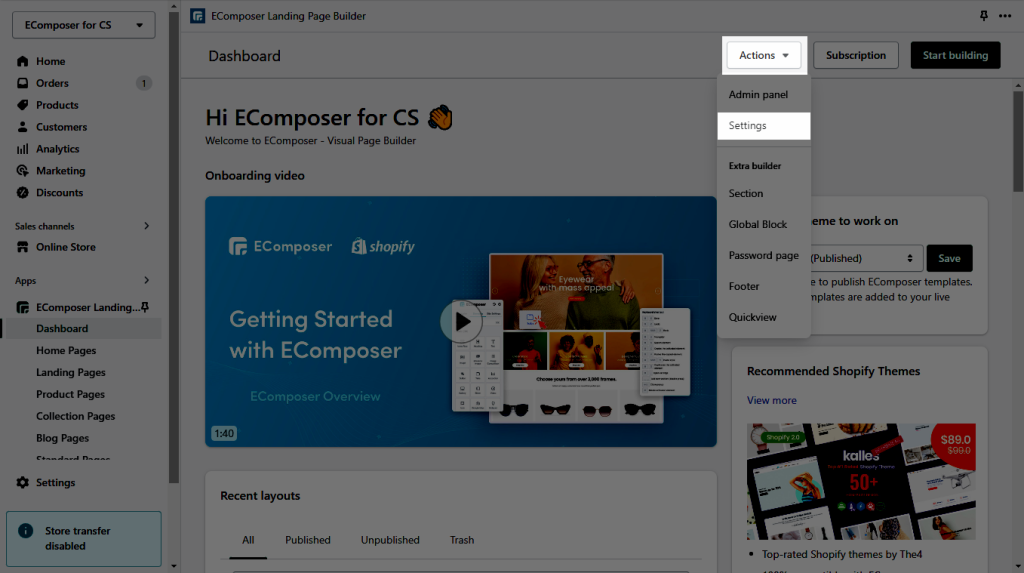Open the three-dot more options menu
This screenshot has height=573, width=1024.
click(x=1005, y=16)
